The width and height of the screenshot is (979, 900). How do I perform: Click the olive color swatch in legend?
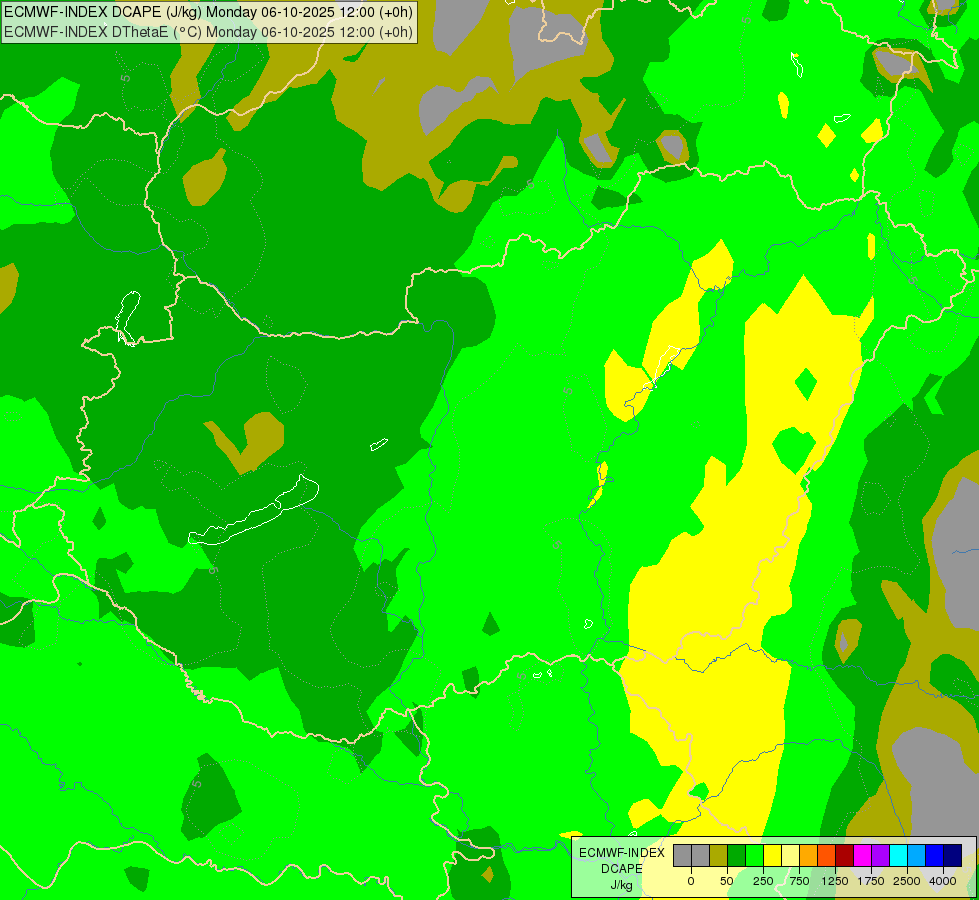[x=719, y=855]
